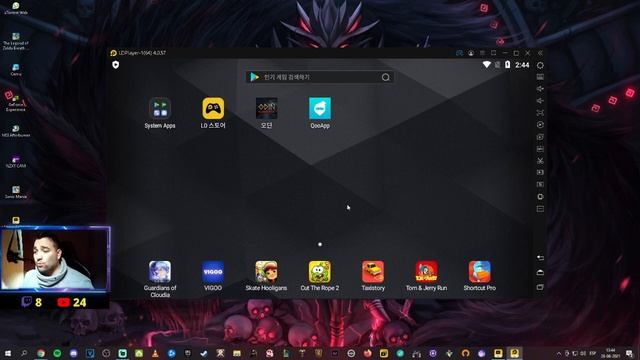
Task: Click the scissors screenshot icon in sidebar
Action: 540,161
